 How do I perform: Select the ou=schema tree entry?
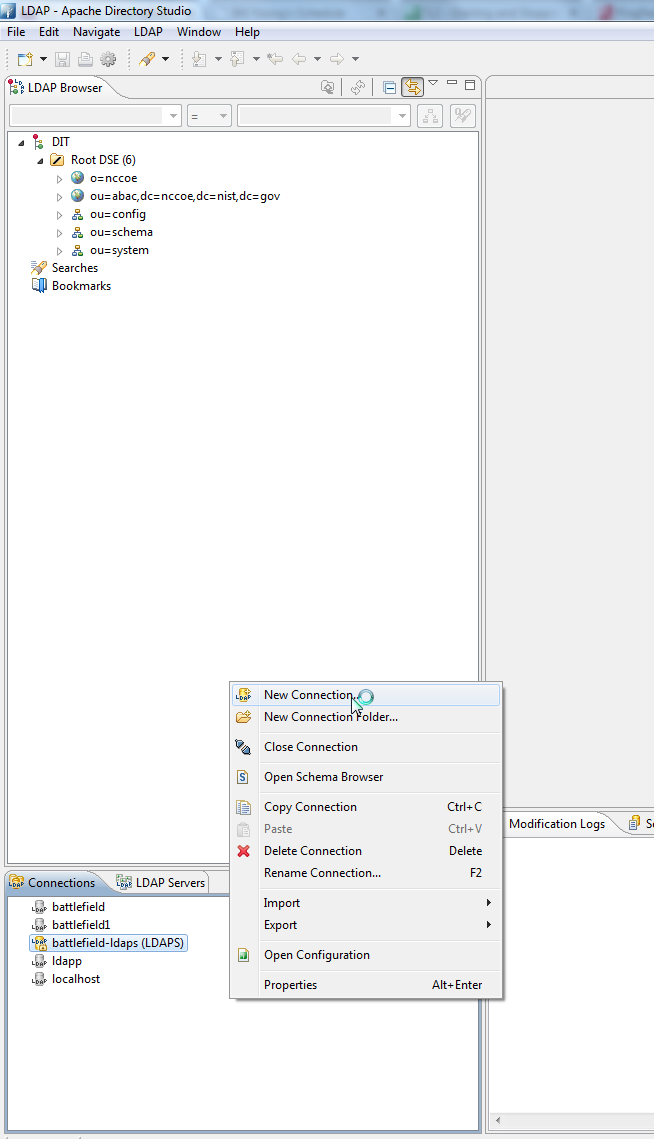(x=121, y=232)
